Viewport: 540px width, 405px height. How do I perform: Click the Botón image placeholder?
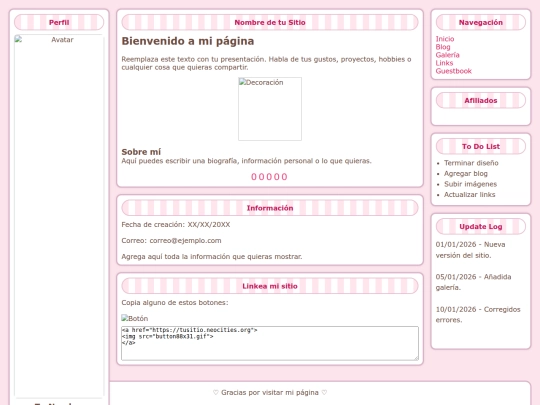tap(135, 318)
